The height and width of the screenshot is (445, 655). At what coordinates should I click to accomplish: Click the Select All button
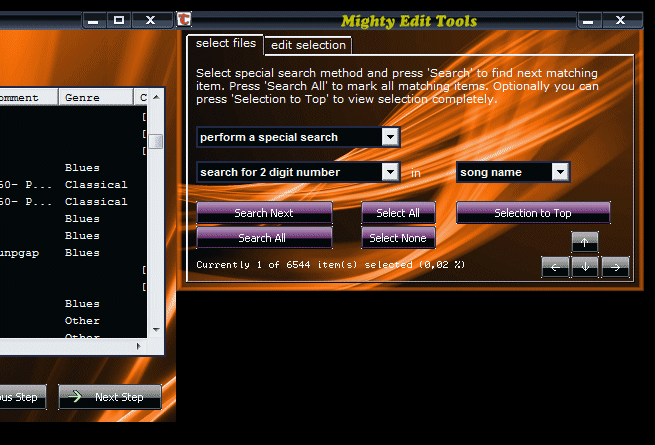pyautogui.click(x=398, y=213)
